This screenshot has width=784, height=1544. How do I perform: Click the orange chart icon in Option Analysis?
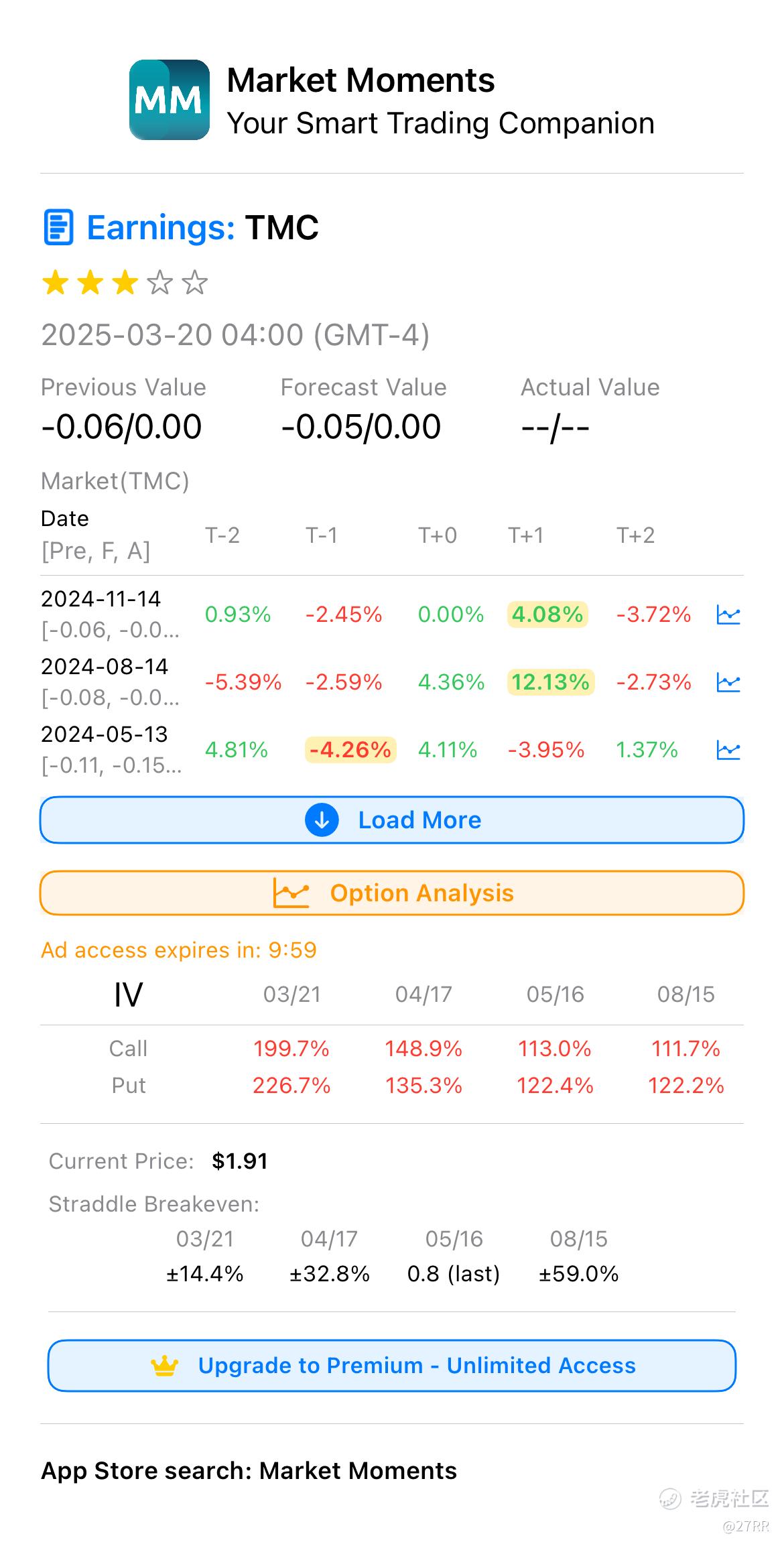[291, 893]
